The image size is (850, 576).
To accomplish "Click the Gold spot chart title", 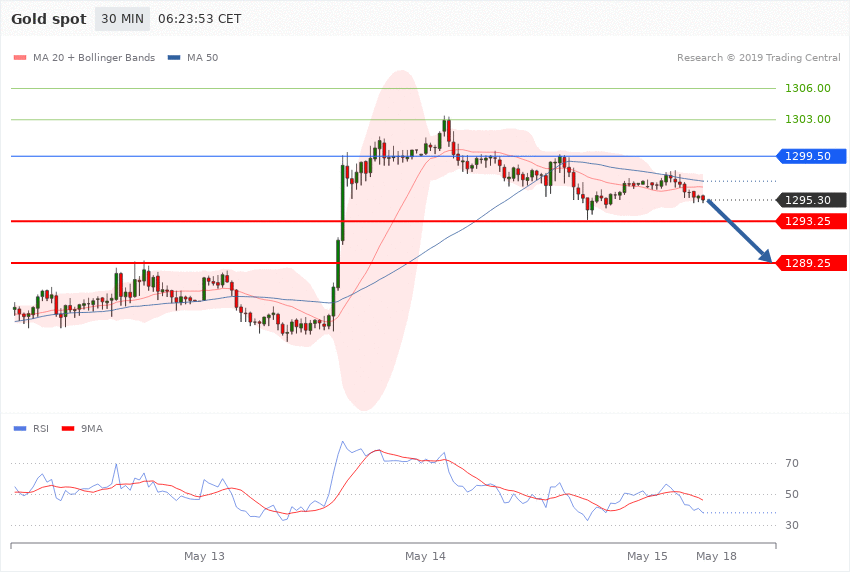I will (49, 19).
